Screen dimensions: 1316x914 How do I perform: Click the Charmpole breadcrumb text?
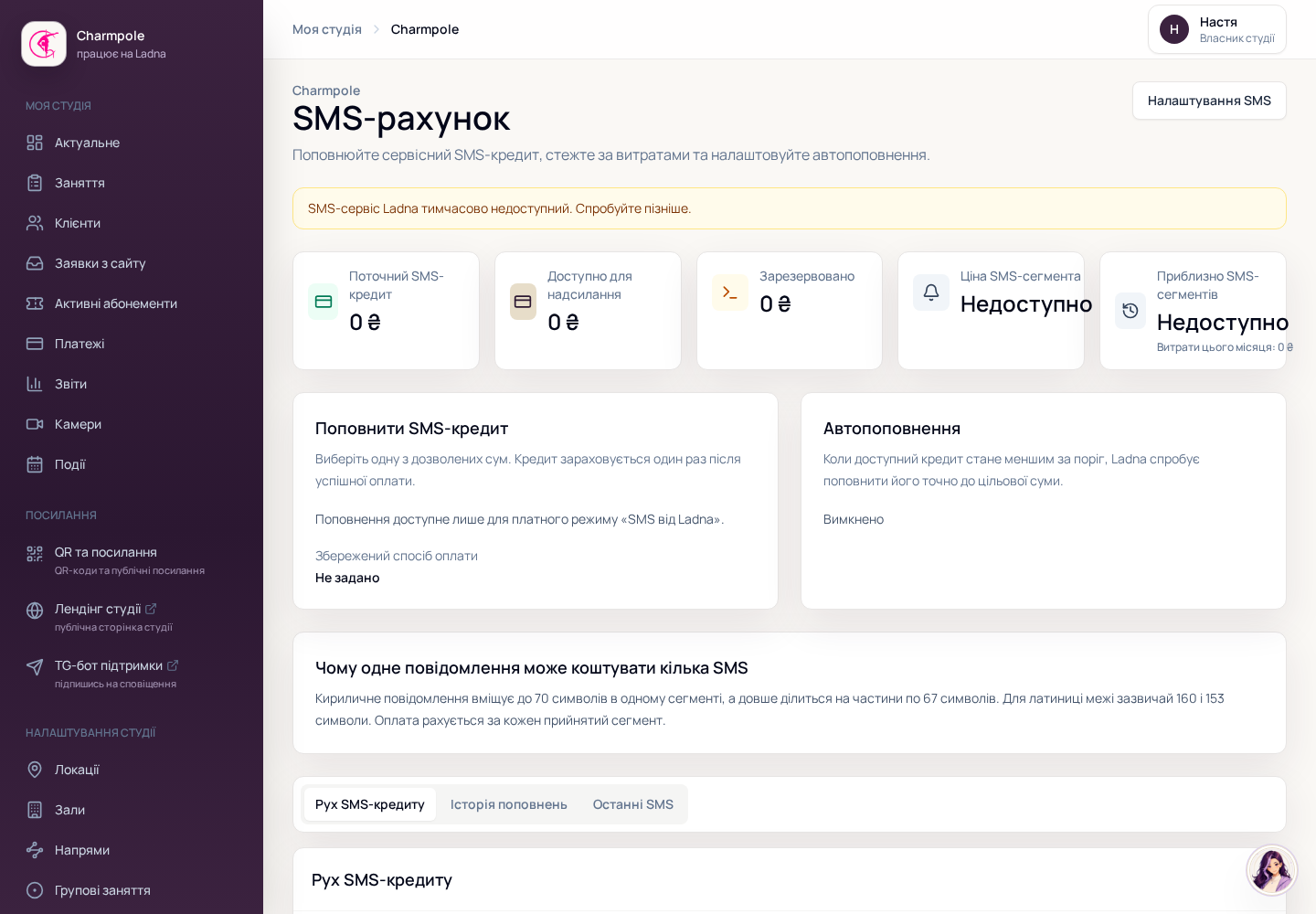pos(425,29)
